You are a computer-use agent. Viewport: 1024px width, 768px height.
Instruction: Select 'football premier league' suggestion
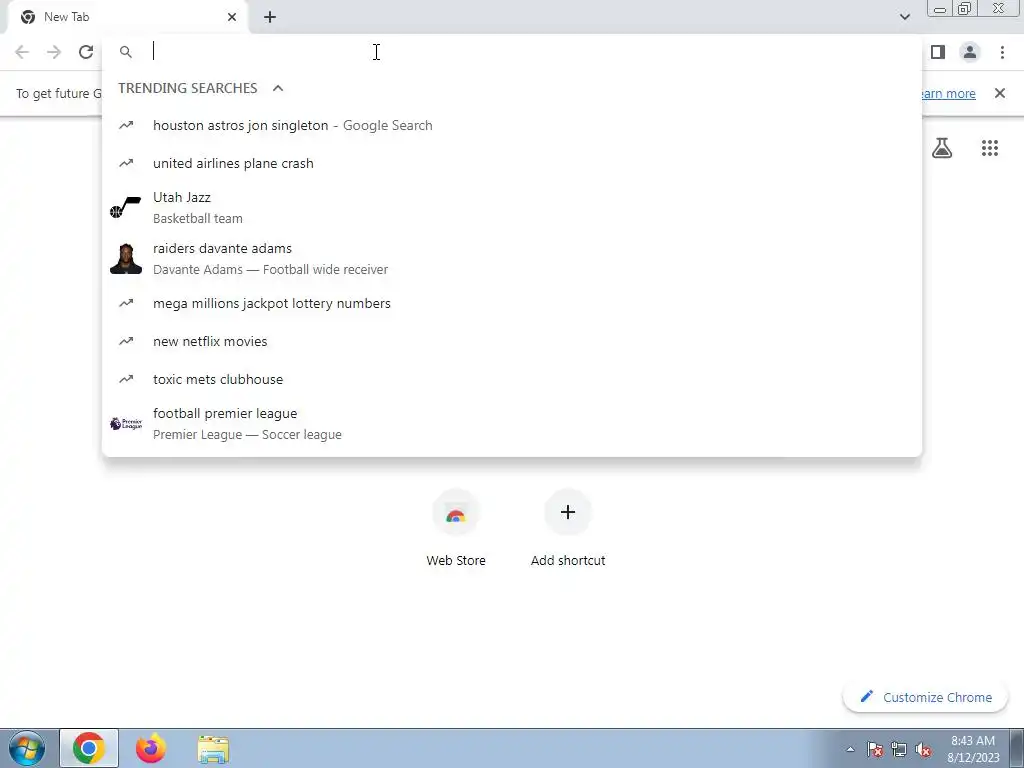(512, 424)
